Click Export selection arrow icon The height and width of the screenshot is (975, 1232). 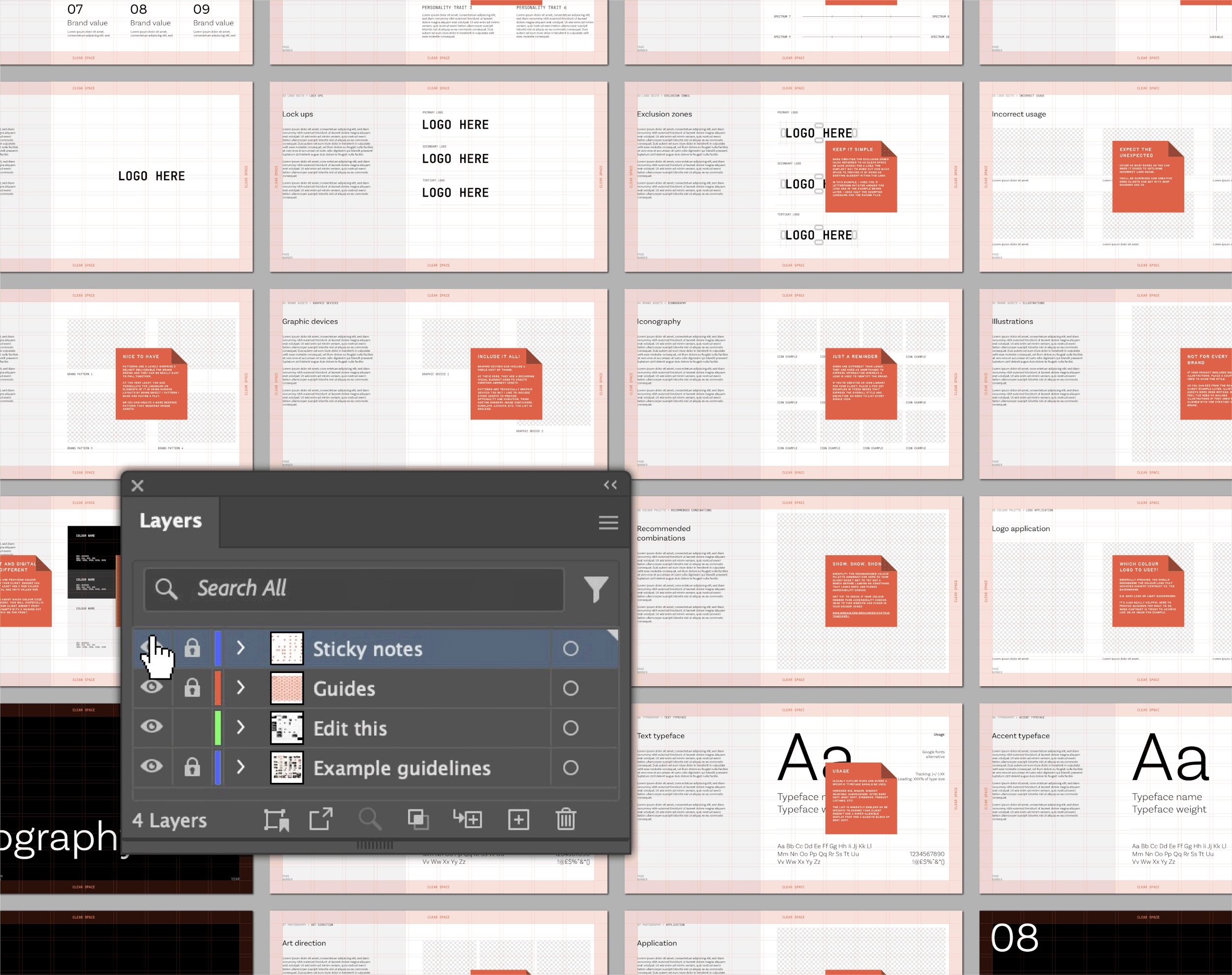[x=321, y=819]
